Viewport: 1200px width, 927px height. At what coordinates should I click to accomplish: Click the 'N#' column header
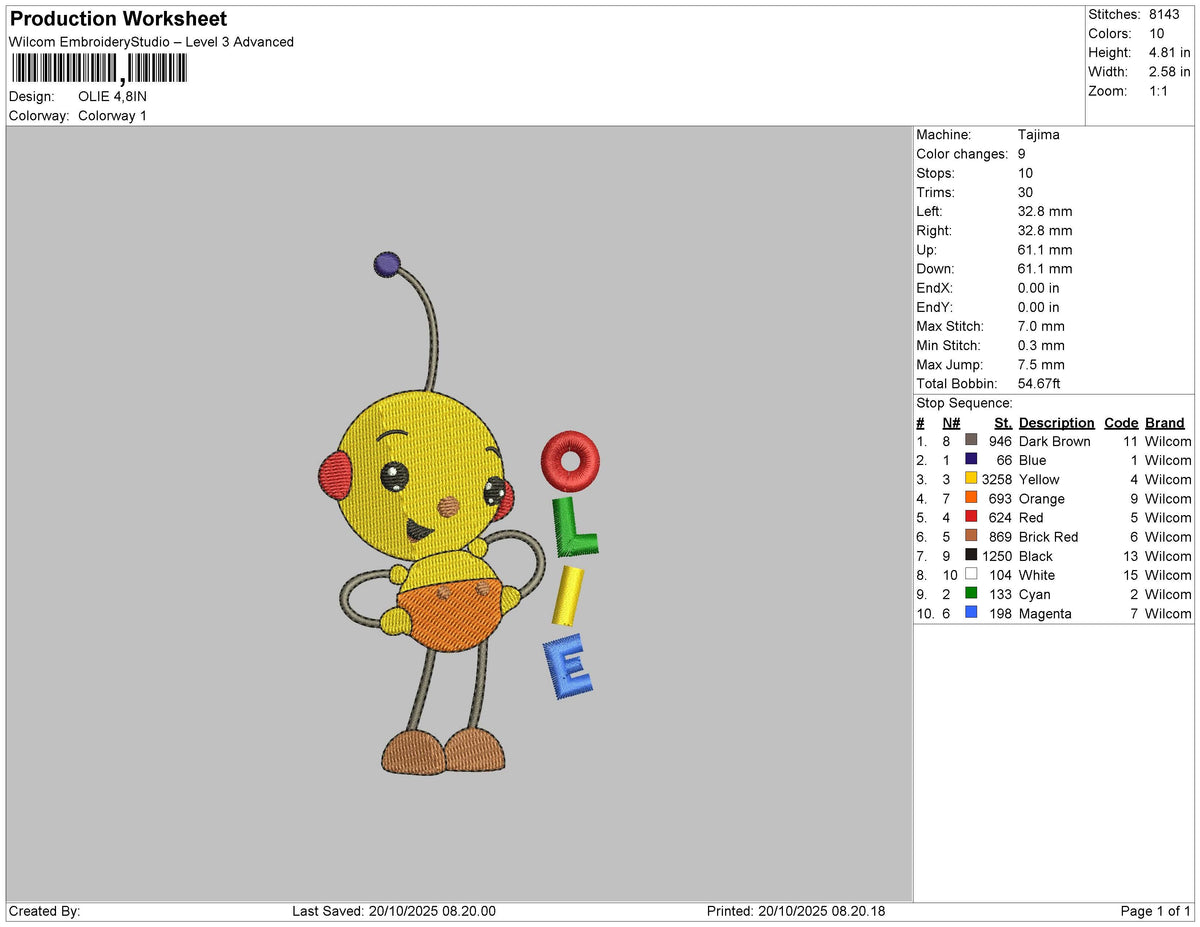pyautogui.click(x=951, y=423)
